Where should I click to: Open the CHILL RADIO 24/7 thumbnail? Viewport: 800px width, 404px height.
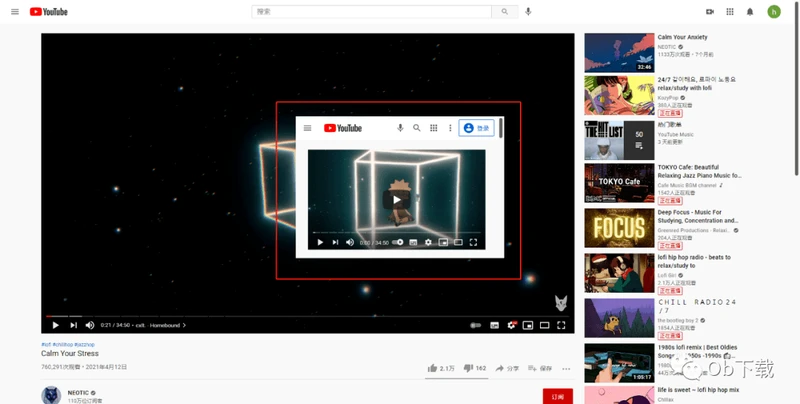[x=619, y=318]
